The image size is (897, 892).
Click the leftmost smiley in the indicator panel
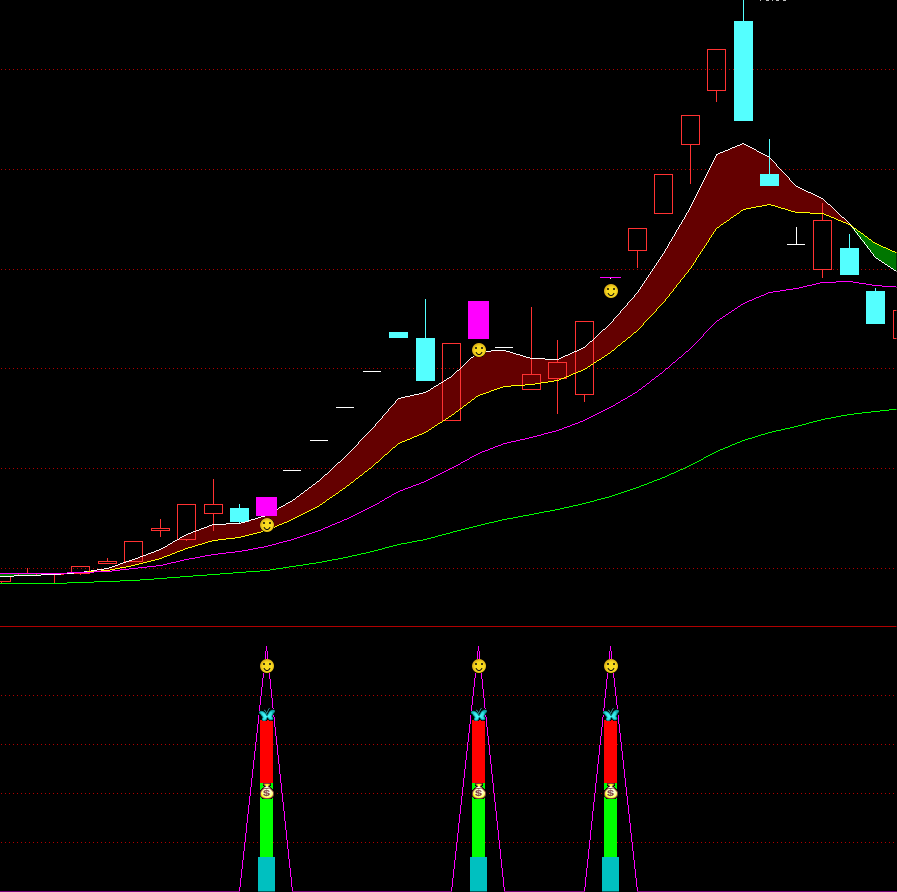(x=266, y=666)
